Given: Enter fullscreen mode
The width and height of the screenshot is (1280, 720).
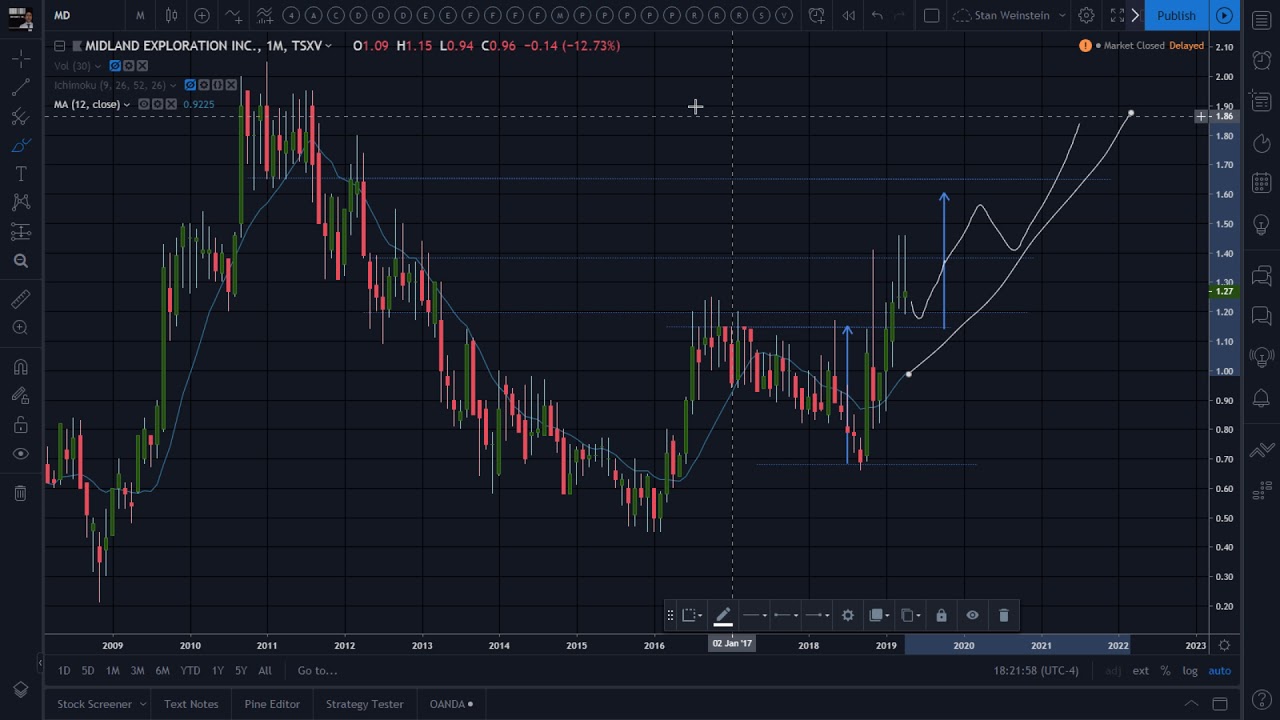Looking at the screenshot, I should tap(1117, 15).
